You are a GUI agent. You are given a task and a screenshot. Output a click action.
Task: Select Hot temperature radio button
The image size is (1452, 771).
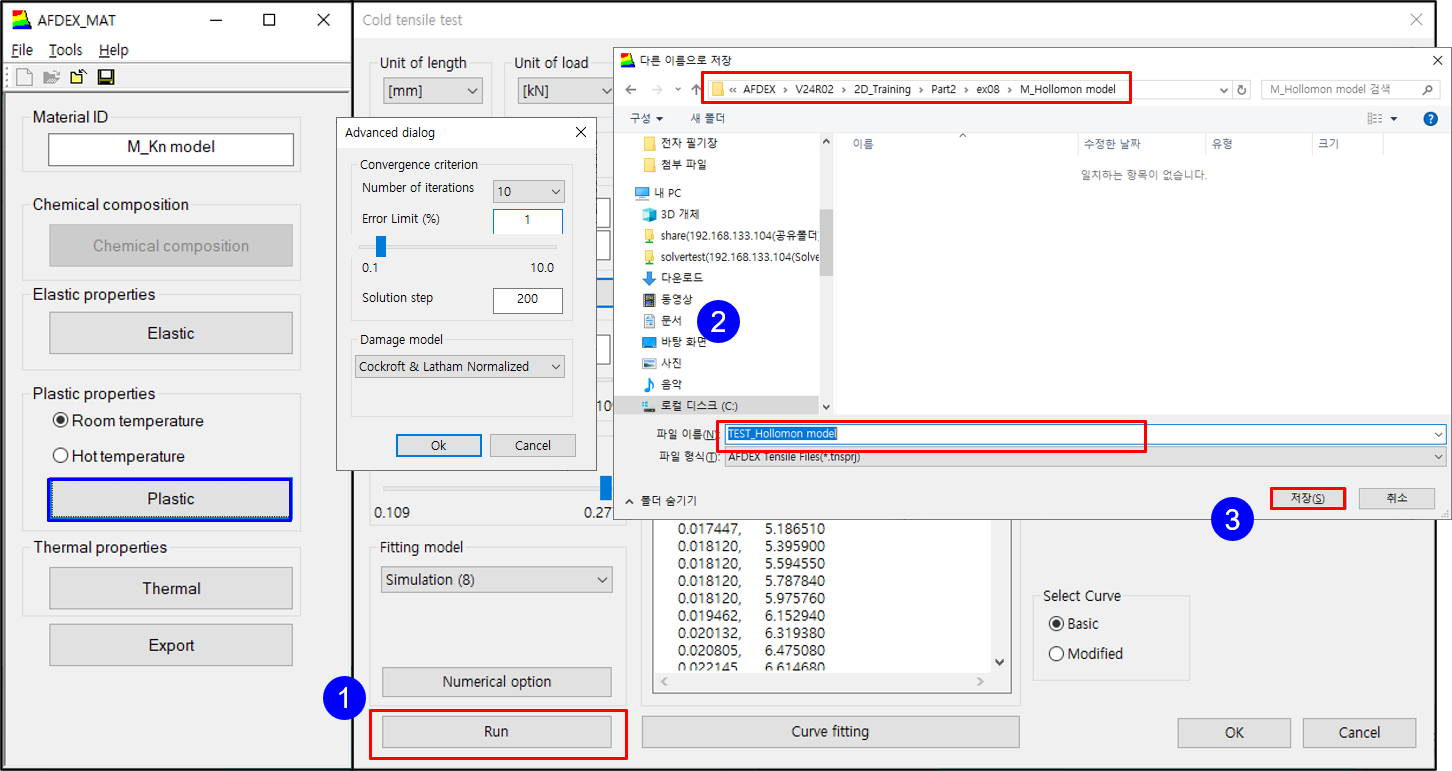tap(61, 456)
